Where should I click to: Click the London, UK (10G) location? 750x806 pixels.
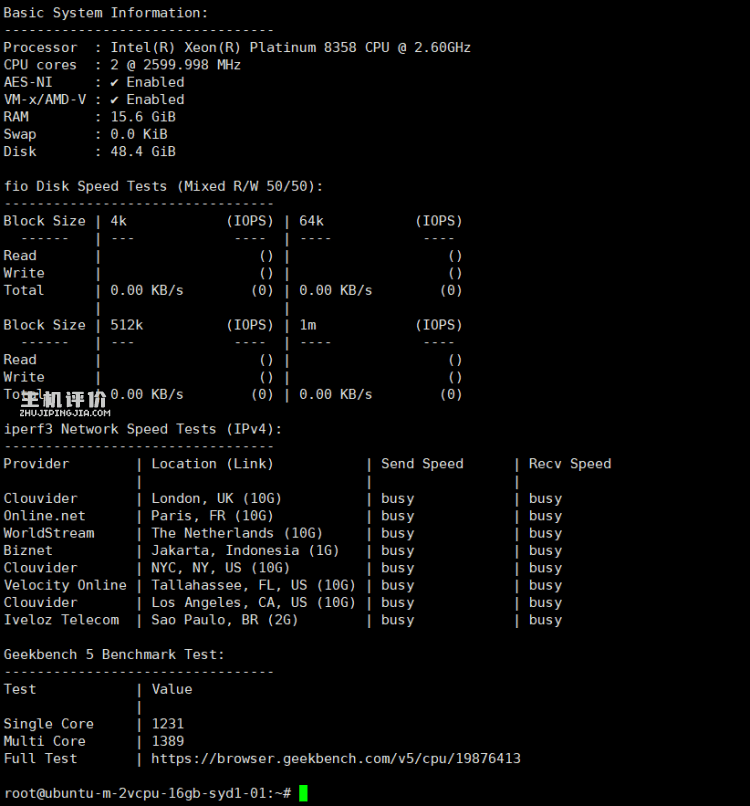(x=217, y=498)
